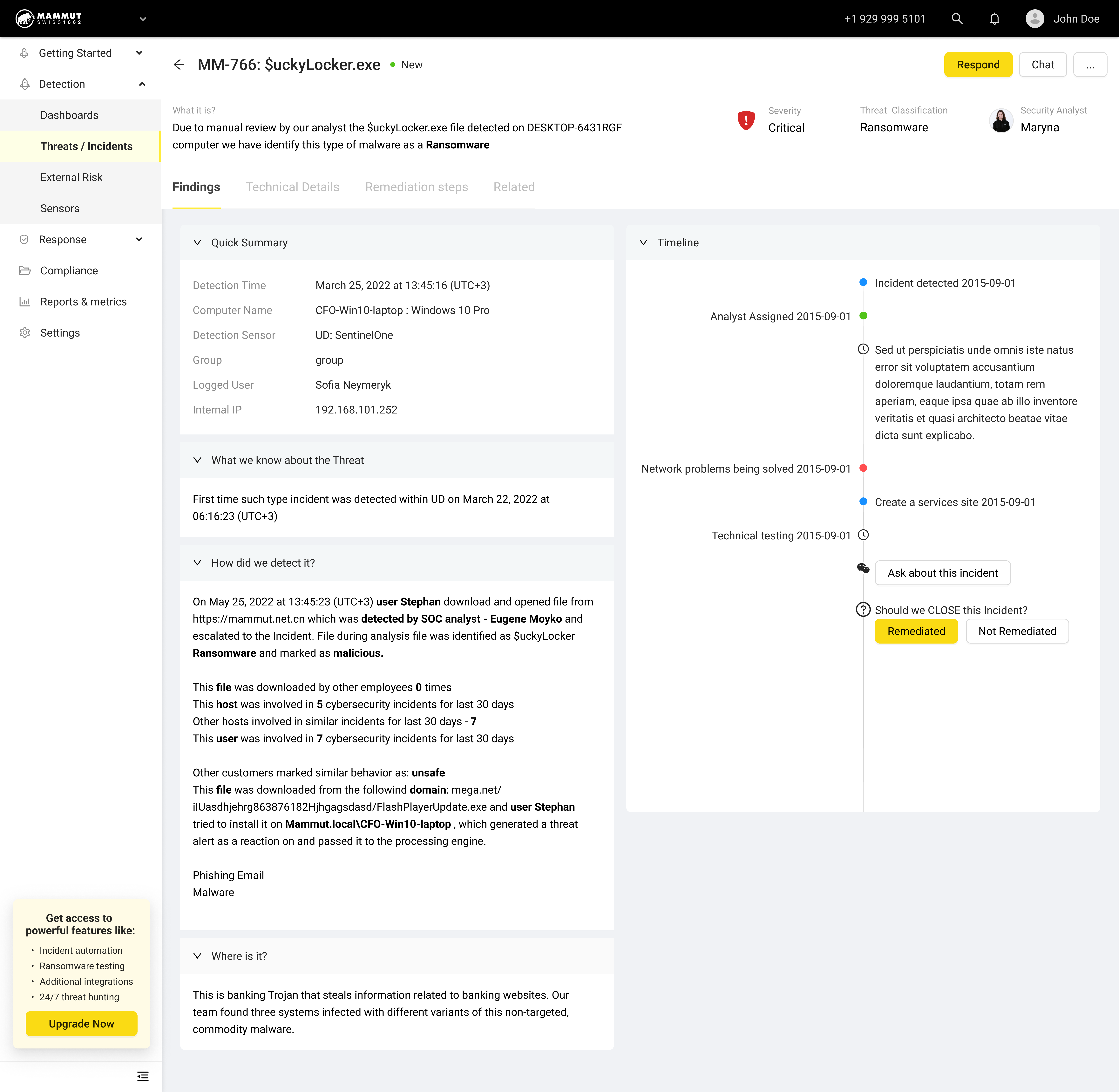Collapse What we know about the Threat

[197, 460]
